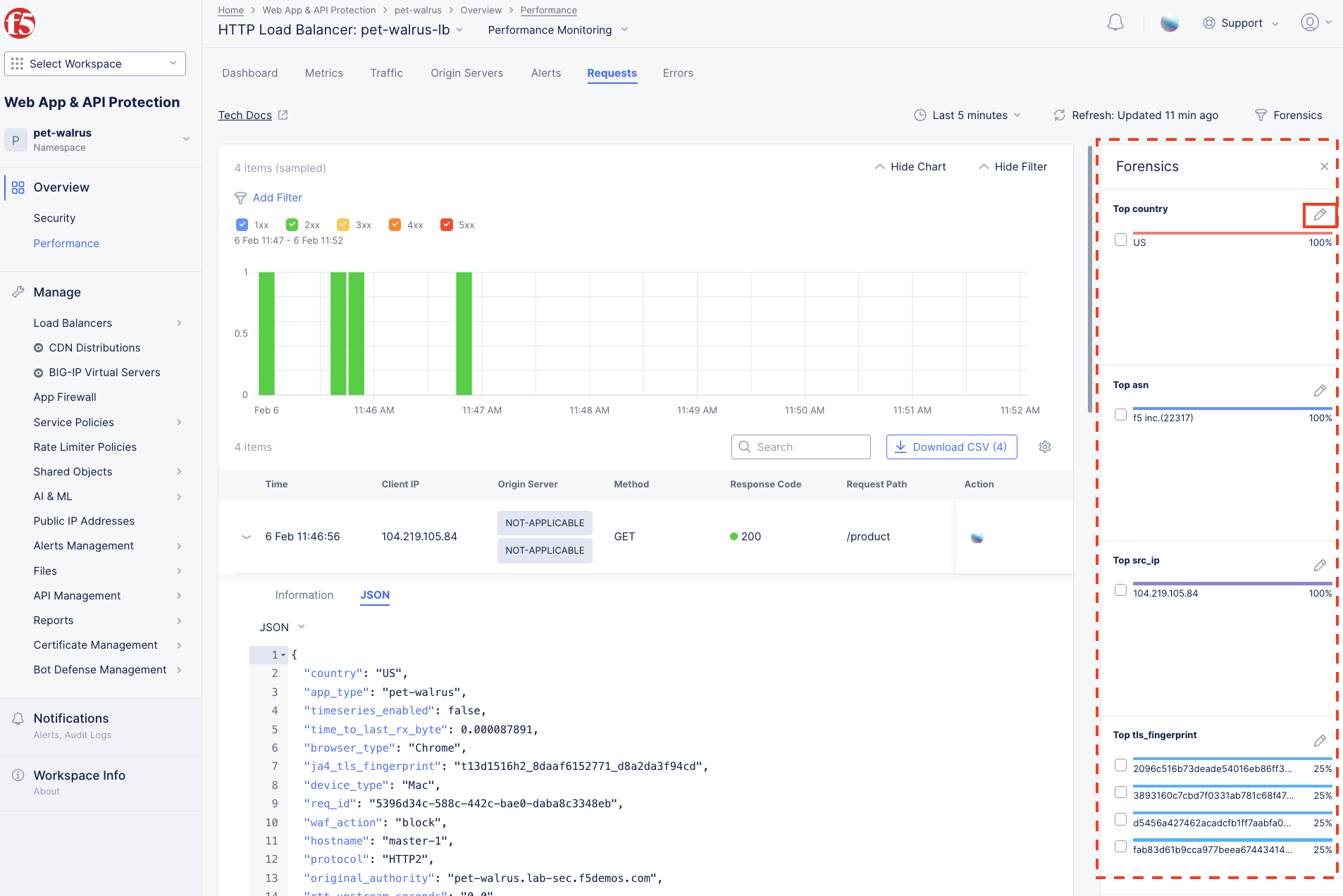This screenshot has width=1343, height=896.
Task: Edit the Top src_ip forensics field
Action: pyautogui.click(x=1320, y=566)
